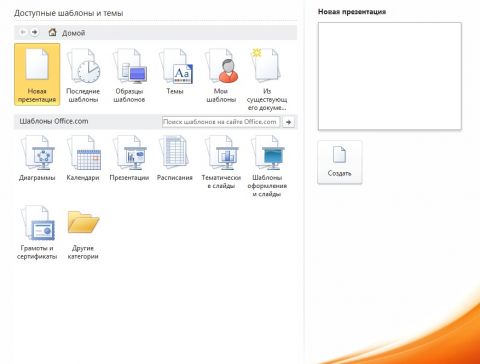
Task: Open Образцы шаблонов sample templates
Action: 129,75
